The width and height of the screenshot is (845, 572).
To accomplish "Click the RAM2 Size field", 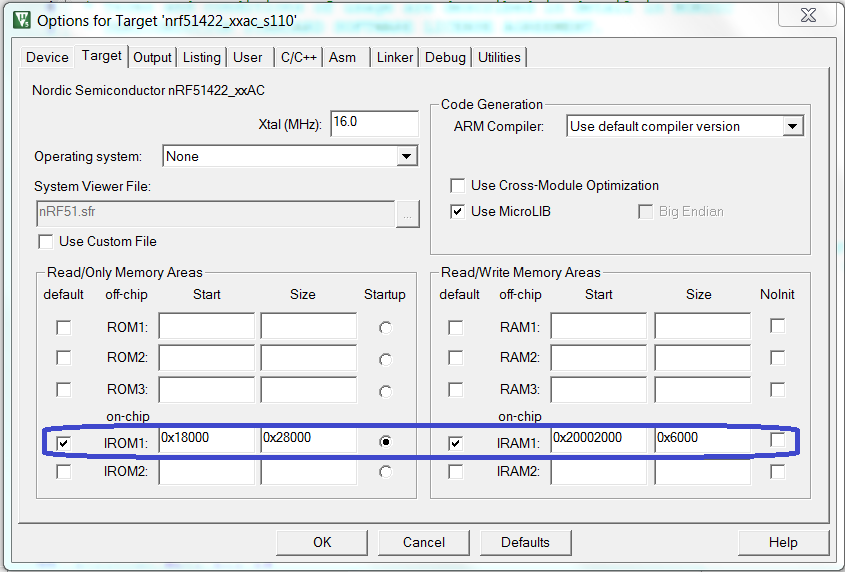I will point(703,357).
